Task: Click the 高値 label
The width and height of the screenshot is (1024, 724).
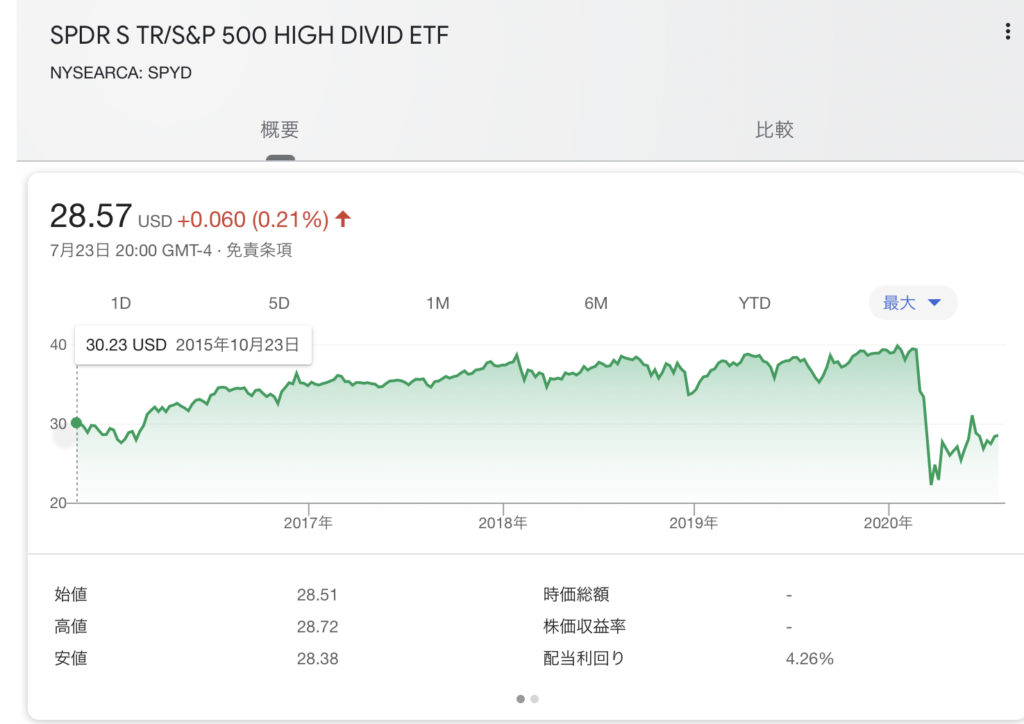Action: point(71,626)
